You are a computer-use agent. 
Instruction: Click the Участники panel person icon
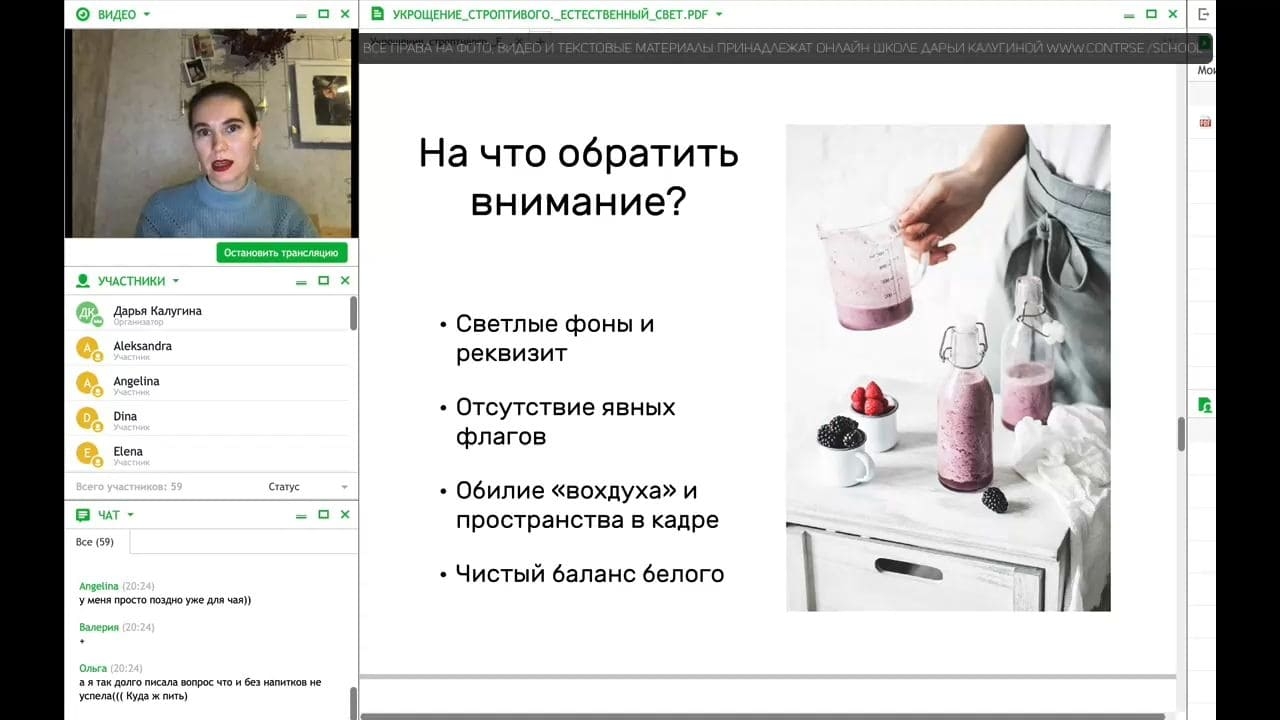click(82, 281)
